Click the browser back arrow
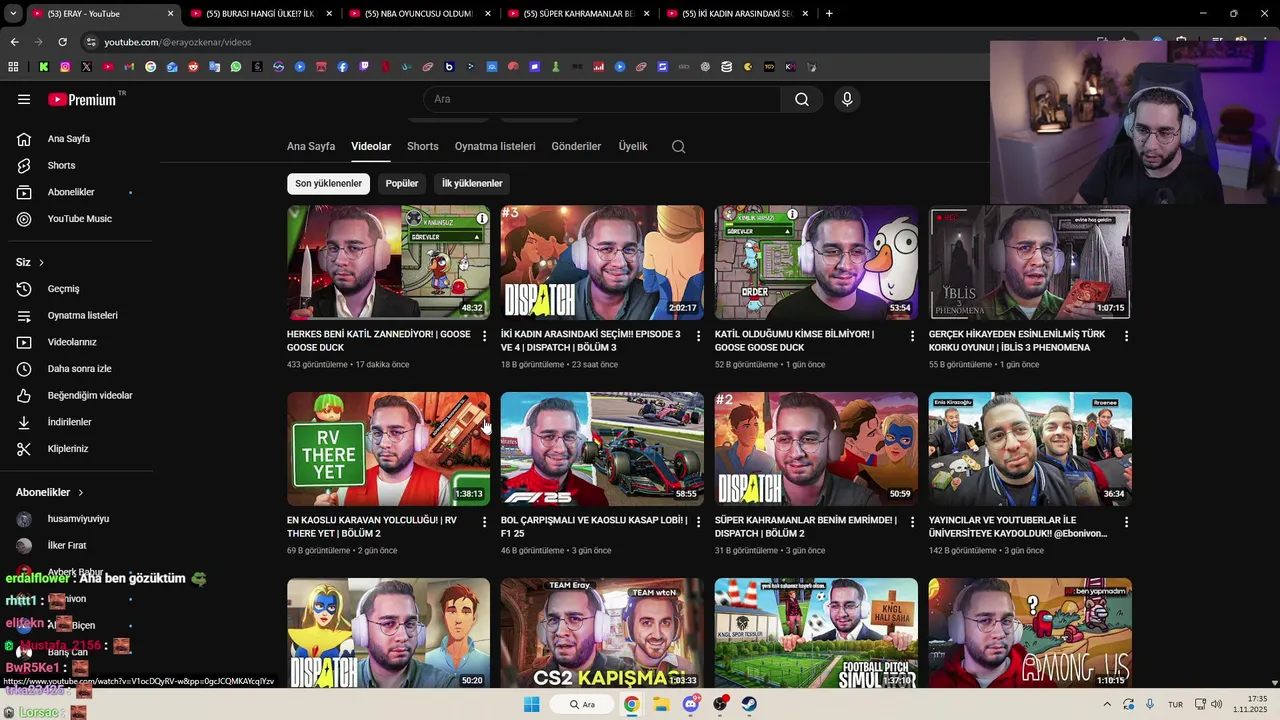The image size is (1280, 720). 14,42
